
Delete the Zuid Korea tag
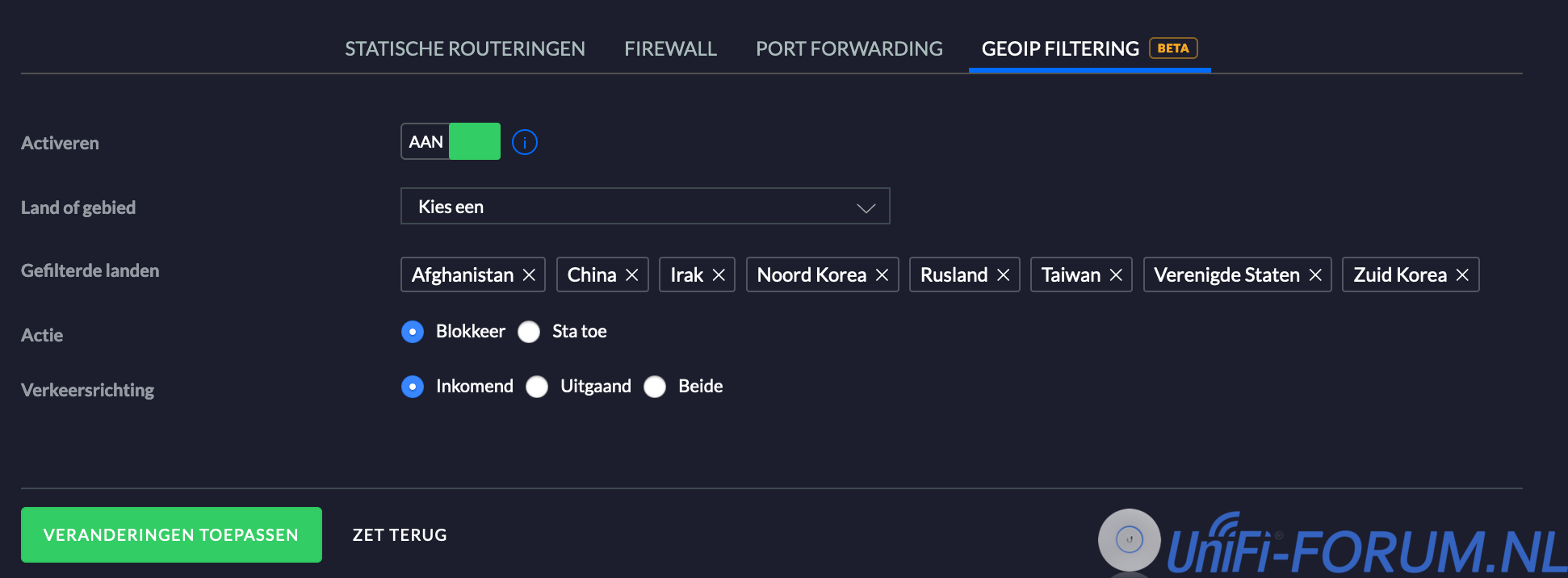click(1462, 275)
